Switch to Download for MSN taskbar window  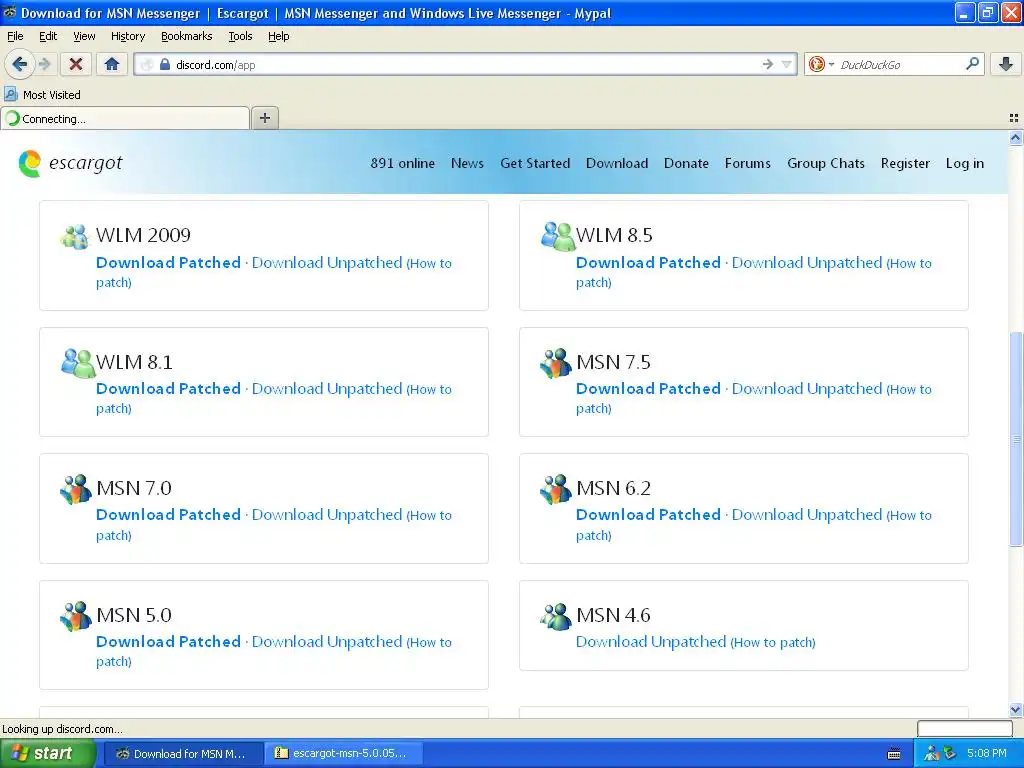pos(184,753)
